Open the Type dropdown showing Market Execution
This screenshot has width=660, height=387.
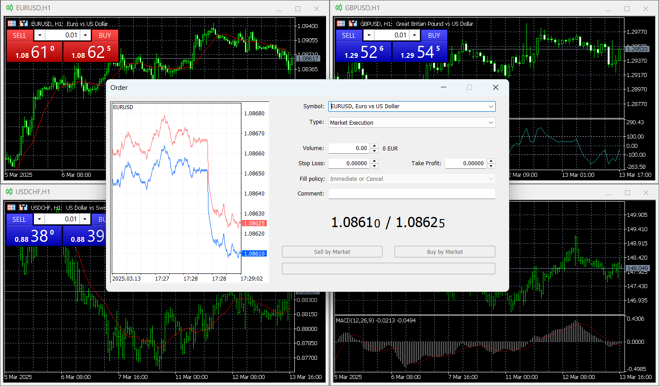[x=412, y=123]
